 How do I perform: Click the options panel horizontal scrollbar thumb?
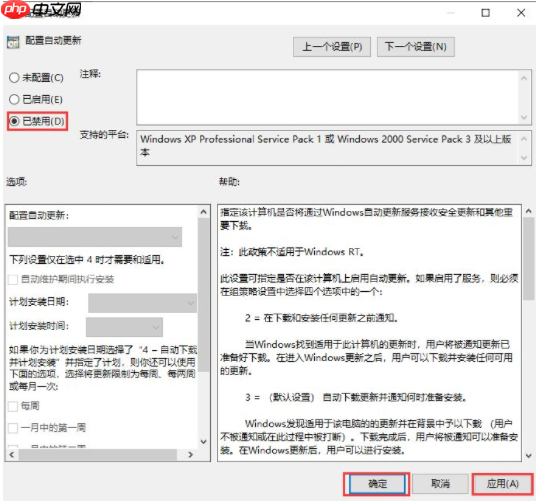click(98, 455)
